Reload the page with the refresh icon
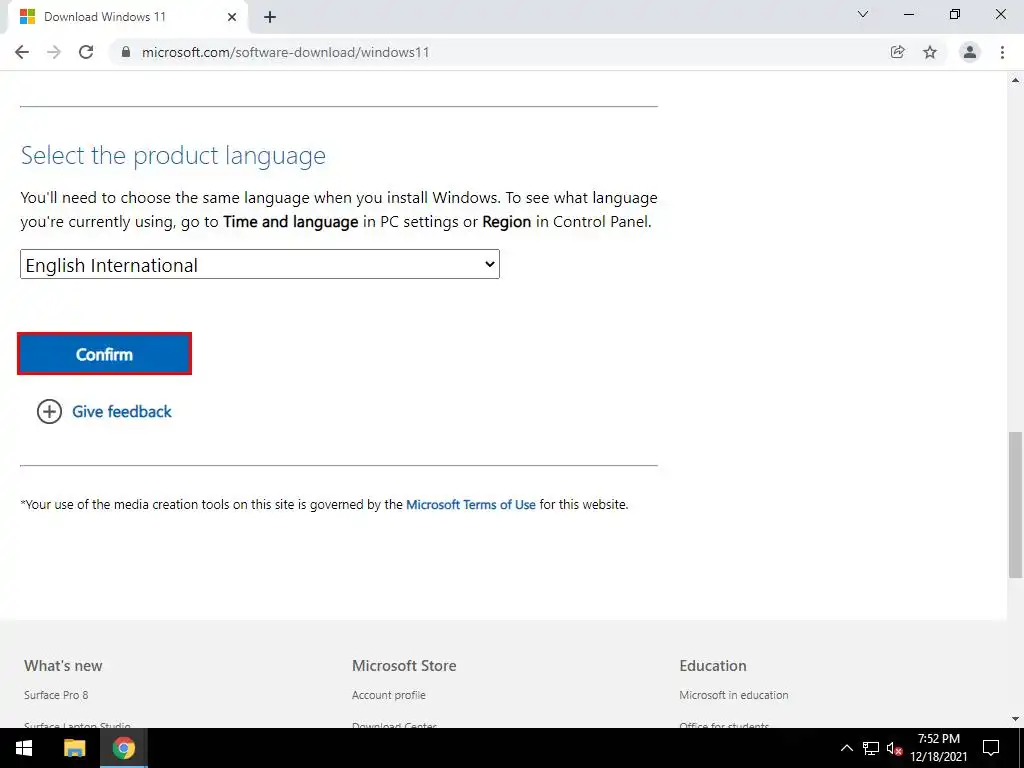This screenshot has height=768, width=1024. (86, 52)
